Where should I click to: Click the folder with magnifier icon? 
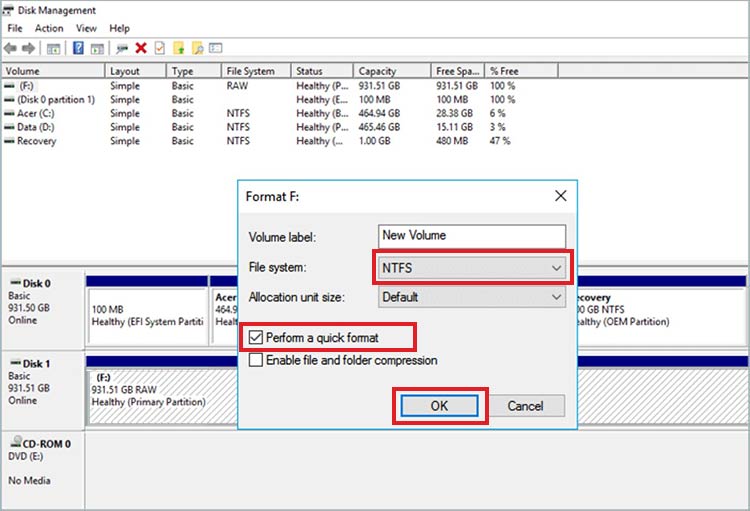click(x=197, y=48)
